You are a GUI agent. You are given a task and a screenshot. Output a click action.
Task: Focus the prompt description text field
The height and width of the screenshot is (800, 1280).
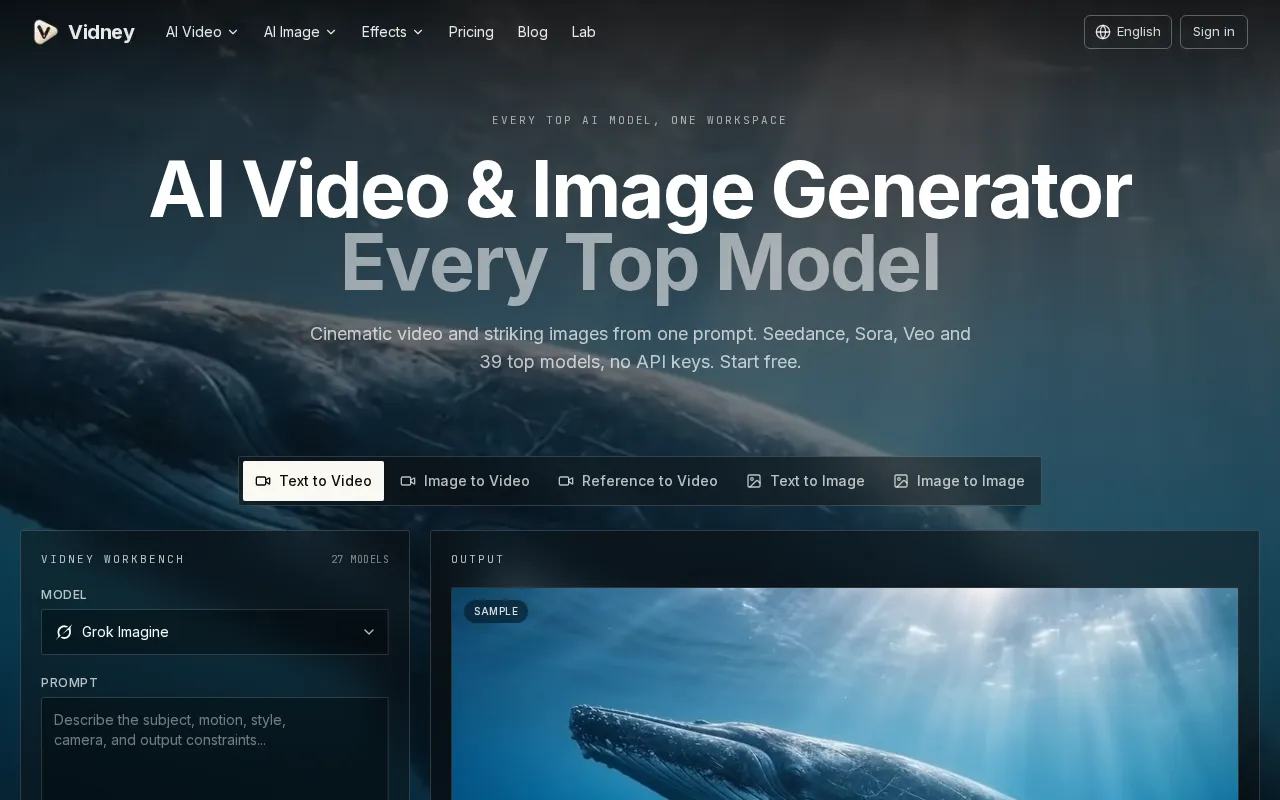pyautogui.click(x=215, y=748)
